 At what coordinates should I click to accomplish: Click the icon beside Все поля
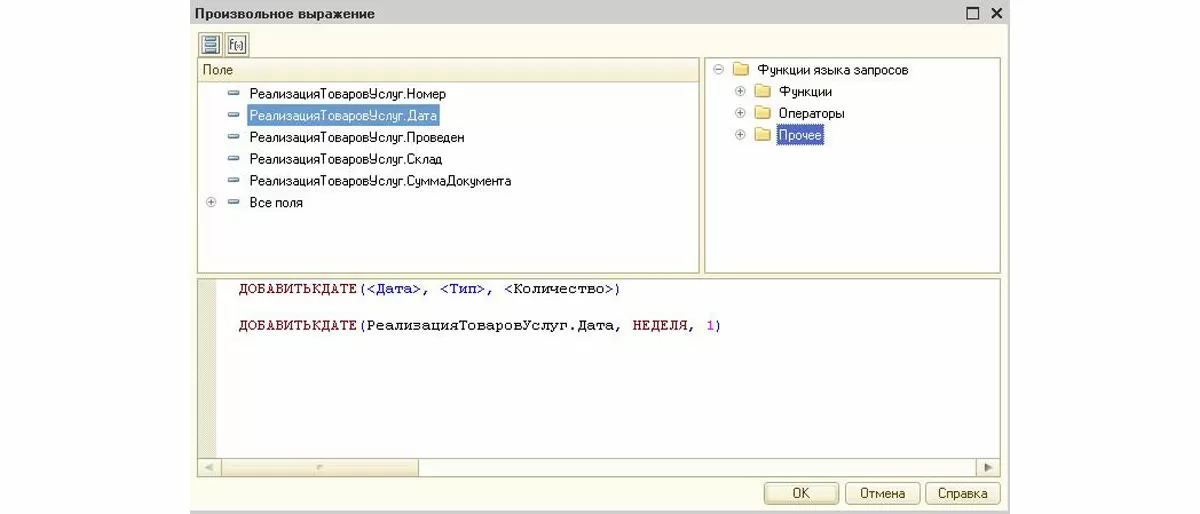tap(233, 202)
